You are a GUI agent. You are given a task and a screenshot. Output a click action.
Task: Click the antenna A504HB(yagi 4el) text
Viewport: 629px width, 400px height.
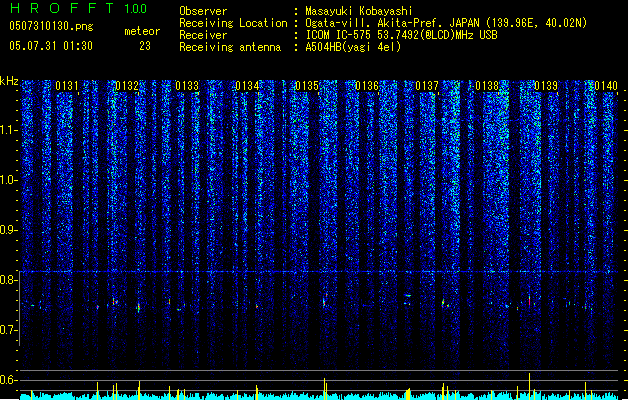353,47
